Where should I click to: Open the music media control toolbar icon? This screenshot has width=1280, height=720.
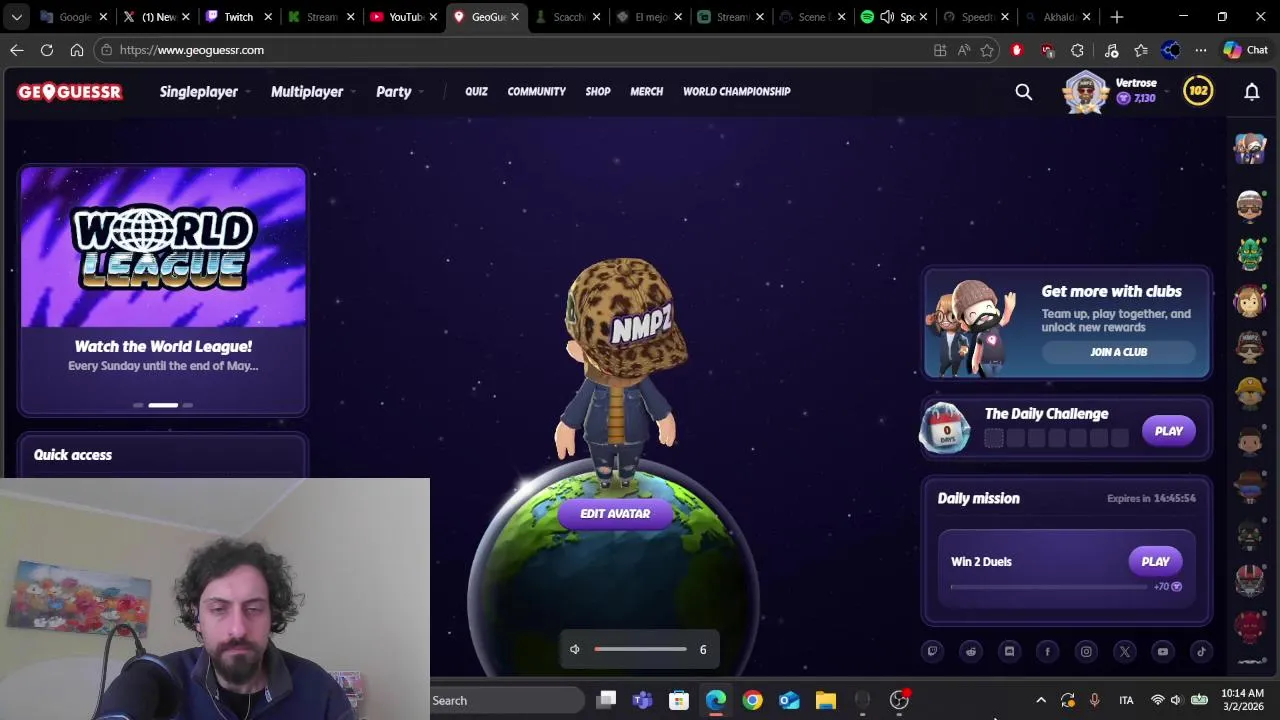[1111, 50]
